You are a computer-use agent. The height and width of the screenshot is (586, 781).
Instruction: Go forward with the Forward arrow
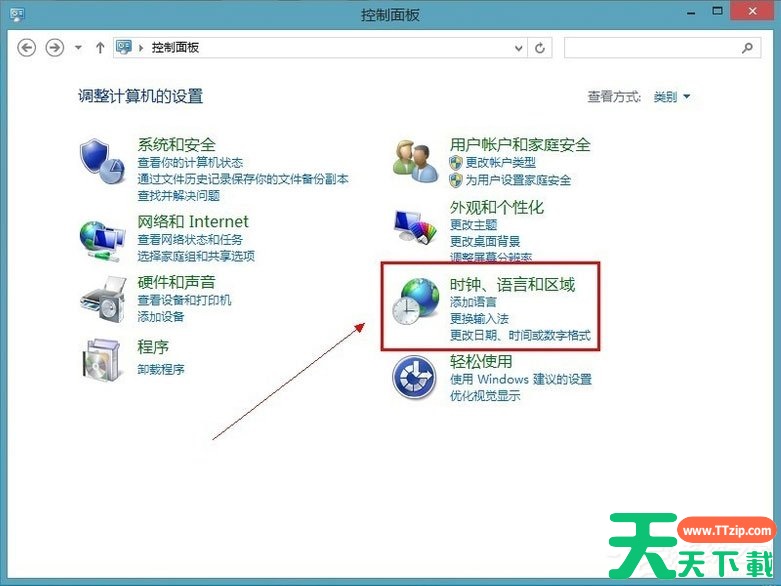(55, 48)
